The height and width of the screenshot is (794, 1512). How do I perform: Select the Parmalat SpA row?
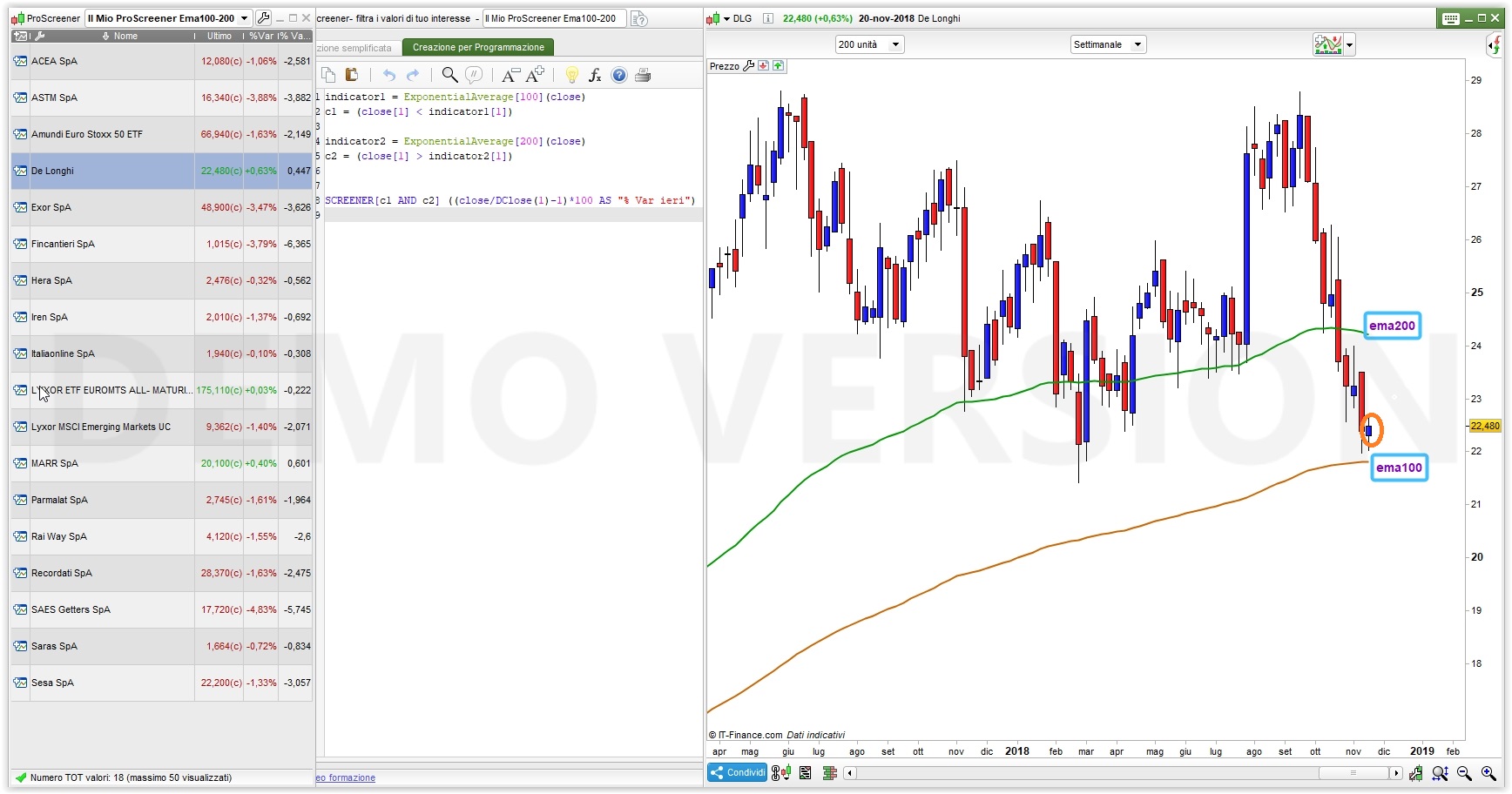162,500
